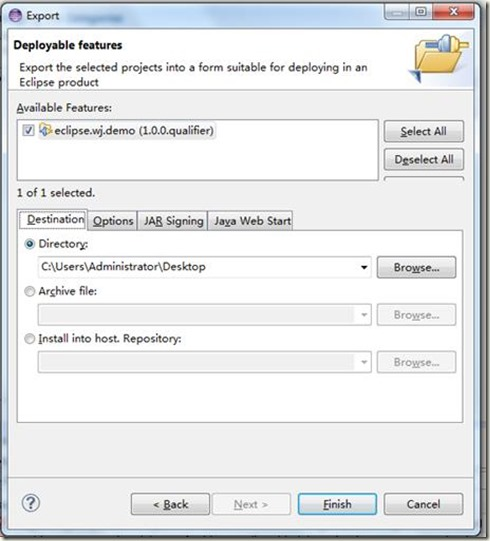490x541 pixels.
Task: Cancel the Export dialog
Action: point(423,504)
